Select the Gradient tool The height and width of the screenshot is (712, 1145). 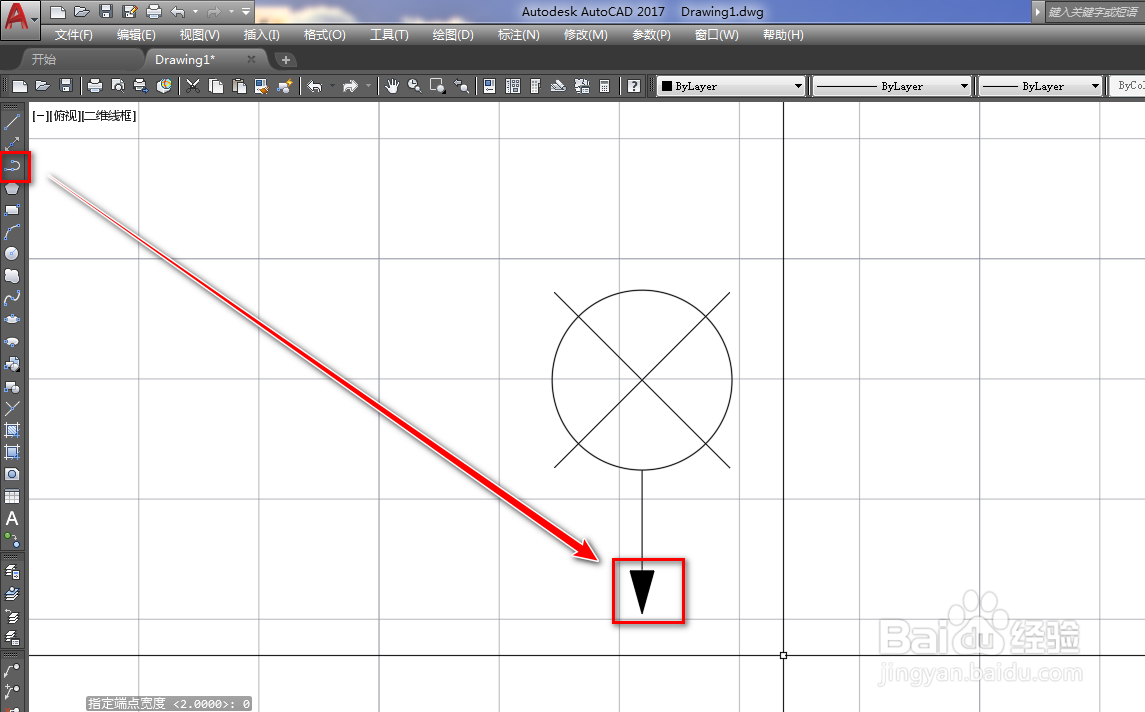click(12, 452)
